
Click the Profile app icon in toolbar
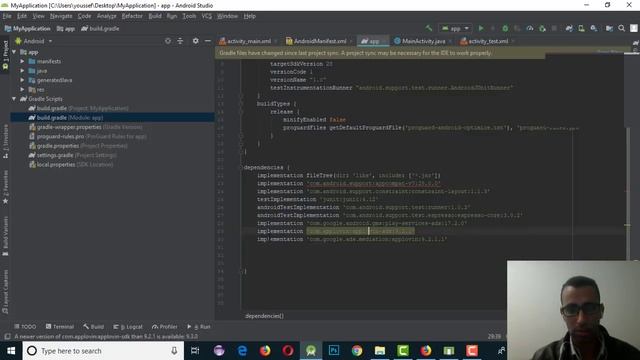pyautogui.click(x=530, y=28)
